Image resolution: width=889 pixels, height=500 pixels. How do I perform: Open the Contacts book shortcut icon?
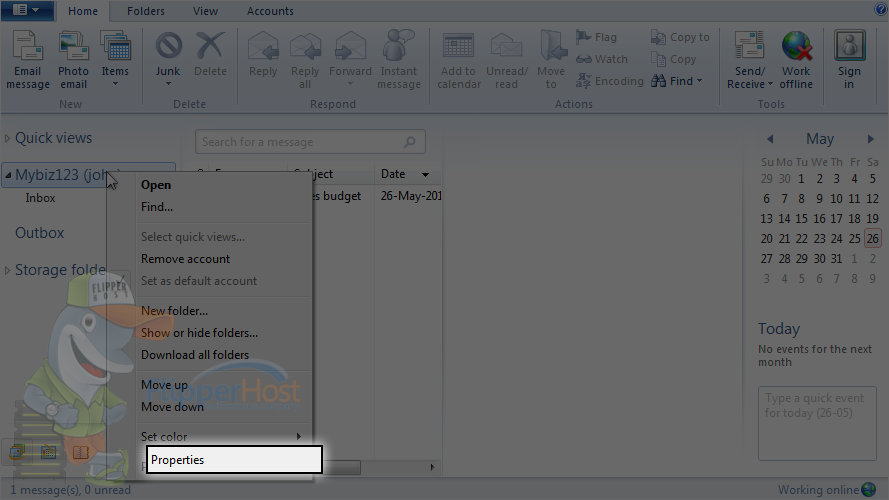coord(81,452)
